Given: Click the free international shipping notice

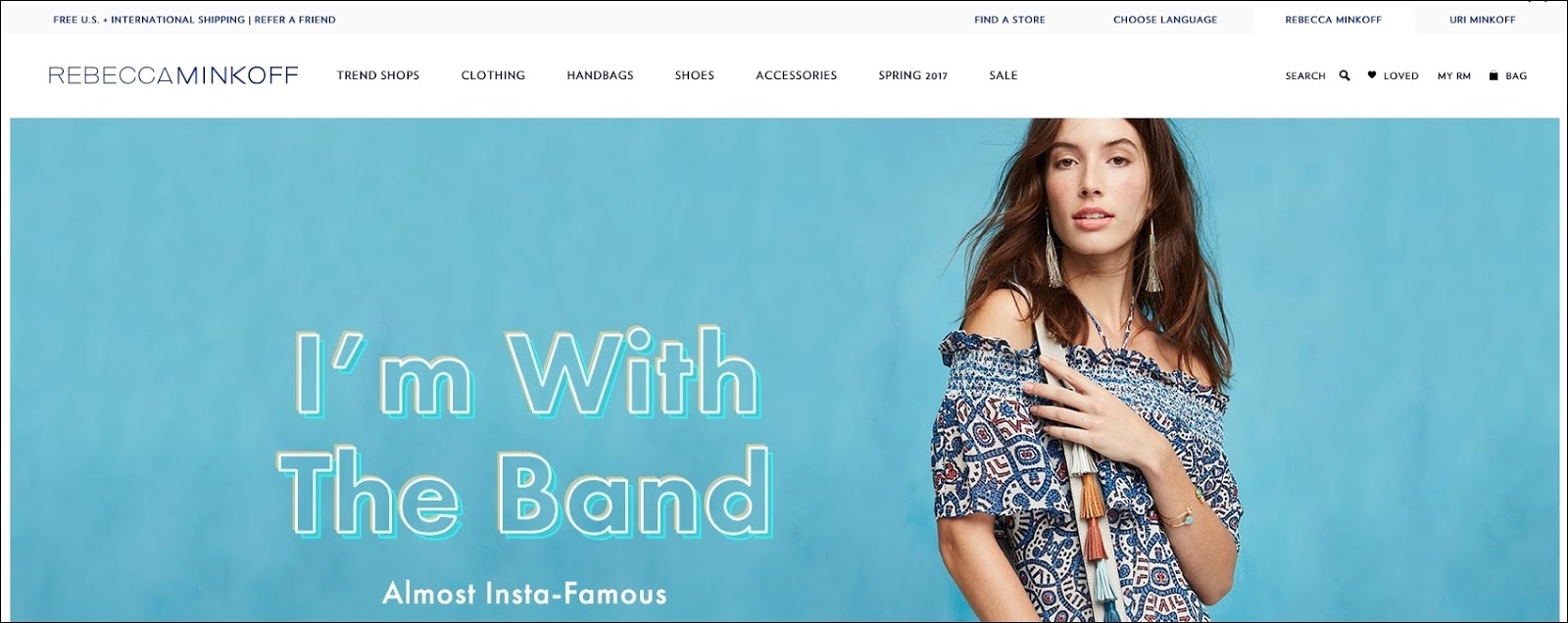Looking at the screenshot, I should (x=149, y=20).
